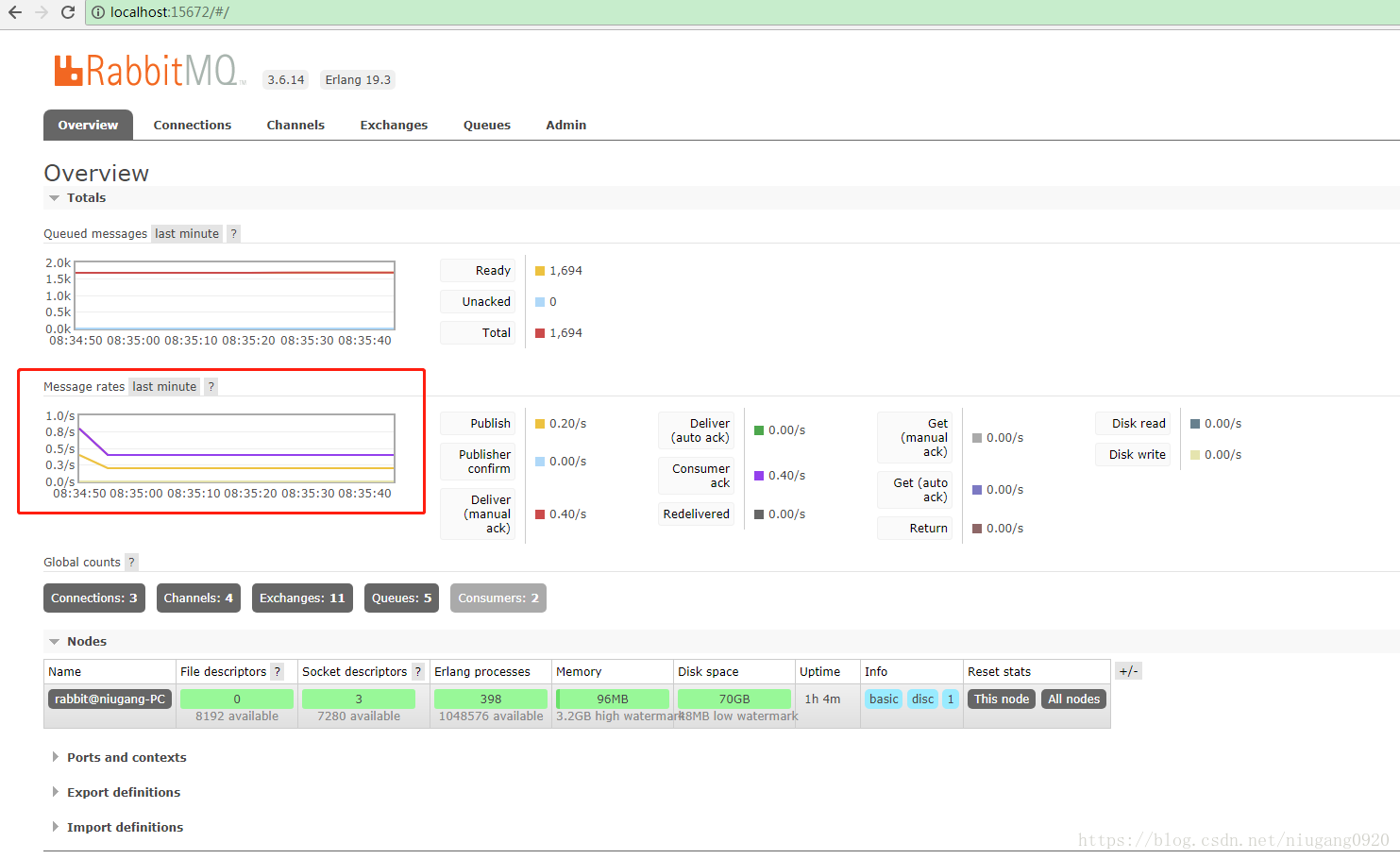
Task: Click the version 3.6.14 label
Action: 286,80
